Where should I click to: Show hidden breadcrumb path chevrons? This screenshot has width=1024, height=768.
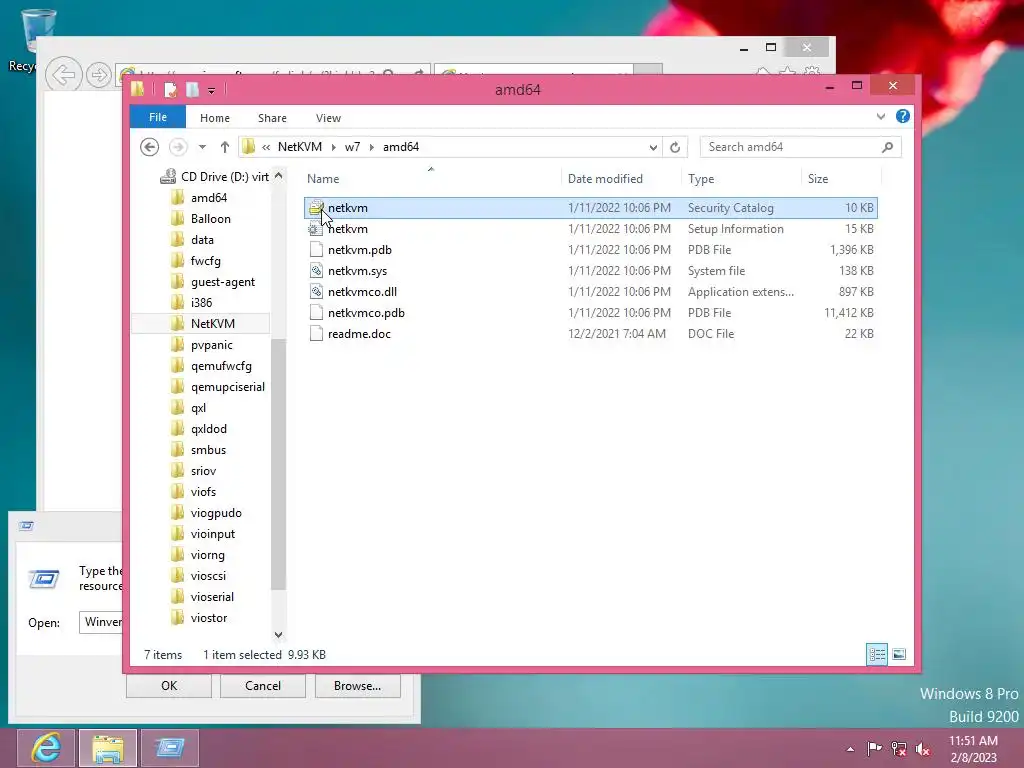266,148
